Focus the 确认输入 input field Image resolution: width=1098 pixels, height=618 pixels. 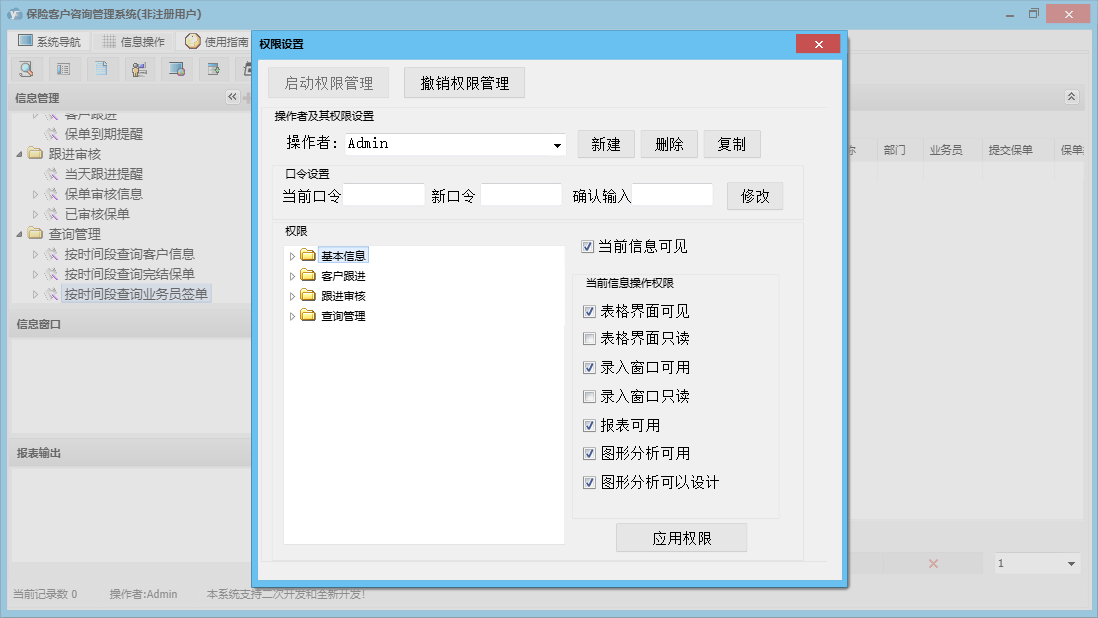click(672, 195)
